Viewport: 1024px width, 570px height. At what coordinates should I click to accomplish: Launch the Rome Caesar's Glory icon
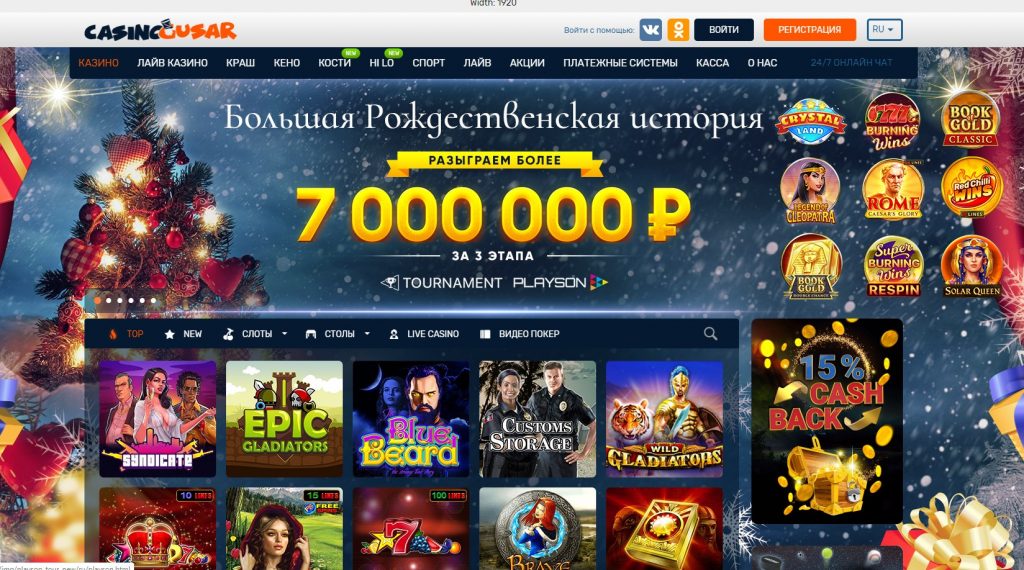tap(893, 189)
